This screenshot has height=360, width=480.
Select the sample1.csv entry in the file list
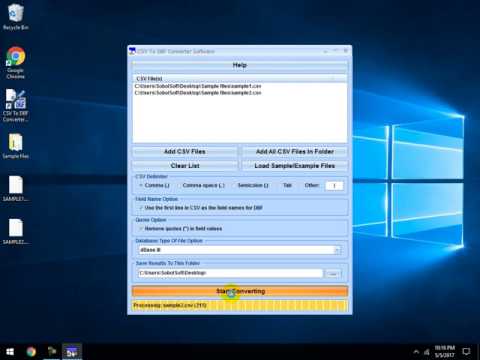198,86
